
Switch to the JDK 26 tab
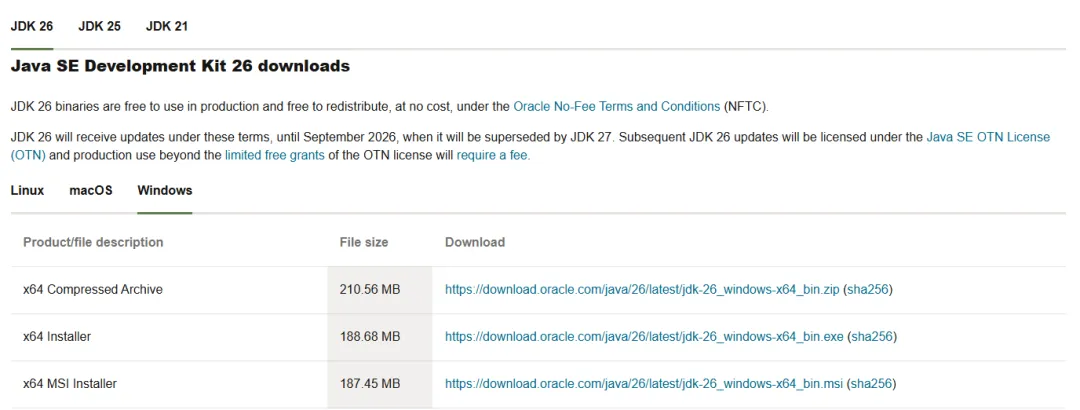(x=32, y=26)
